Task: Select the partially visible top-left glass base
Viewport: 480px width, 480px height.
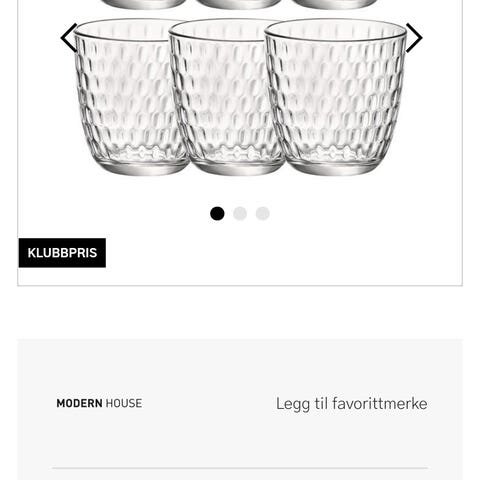Action: point(144,4)
